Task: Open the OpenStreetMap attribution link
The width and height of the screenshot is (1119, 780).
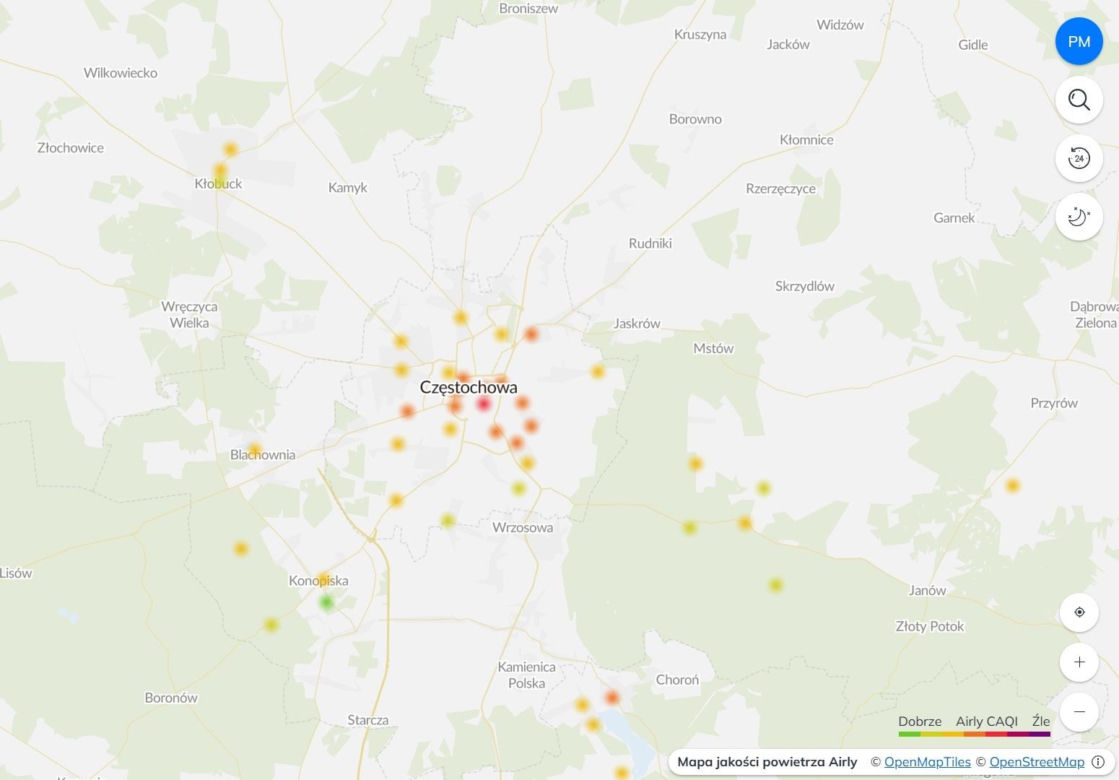Action: point(1036,762)
